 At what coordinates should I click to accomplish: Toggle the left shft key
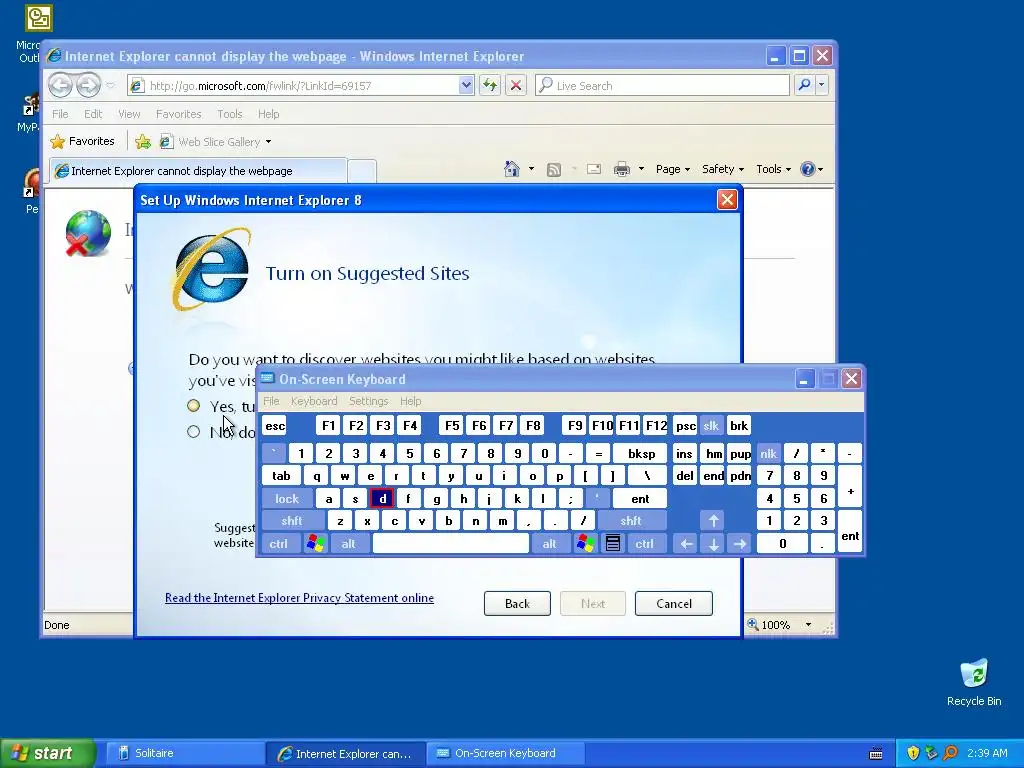point(292,520)
